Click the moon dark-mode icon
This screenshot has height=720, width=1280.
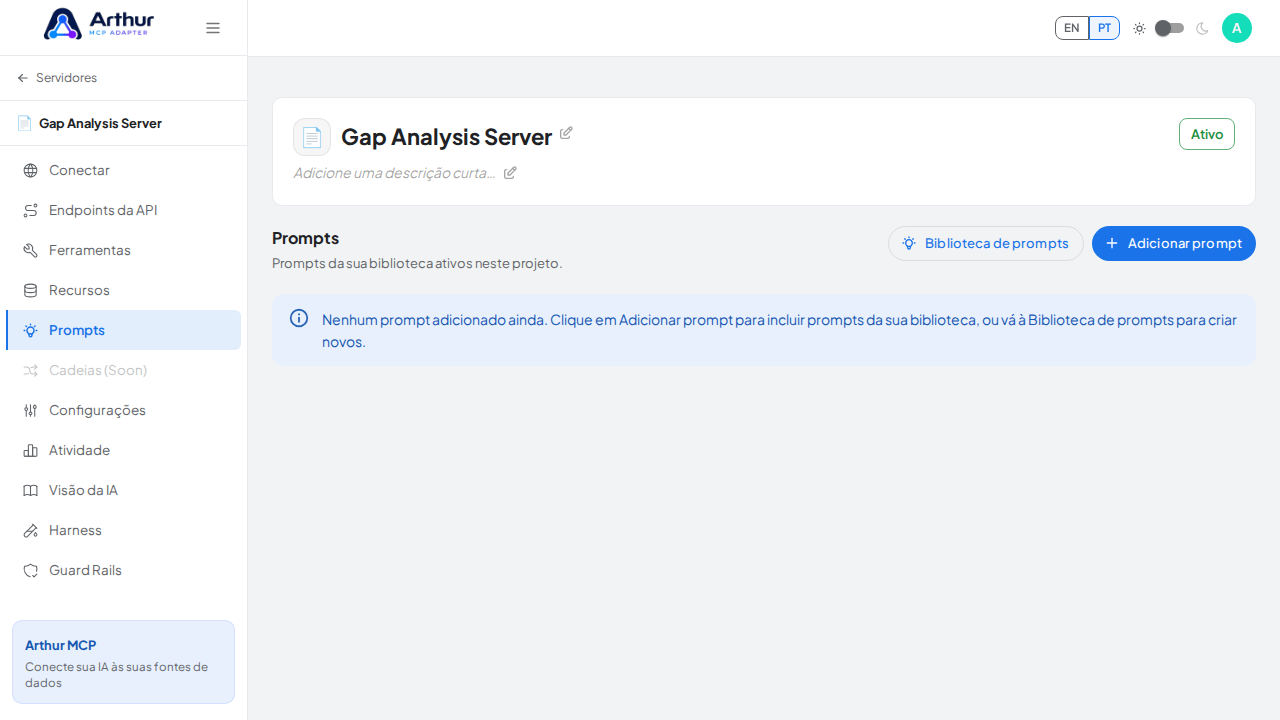pyautogui.click(x=1202, y=28)
